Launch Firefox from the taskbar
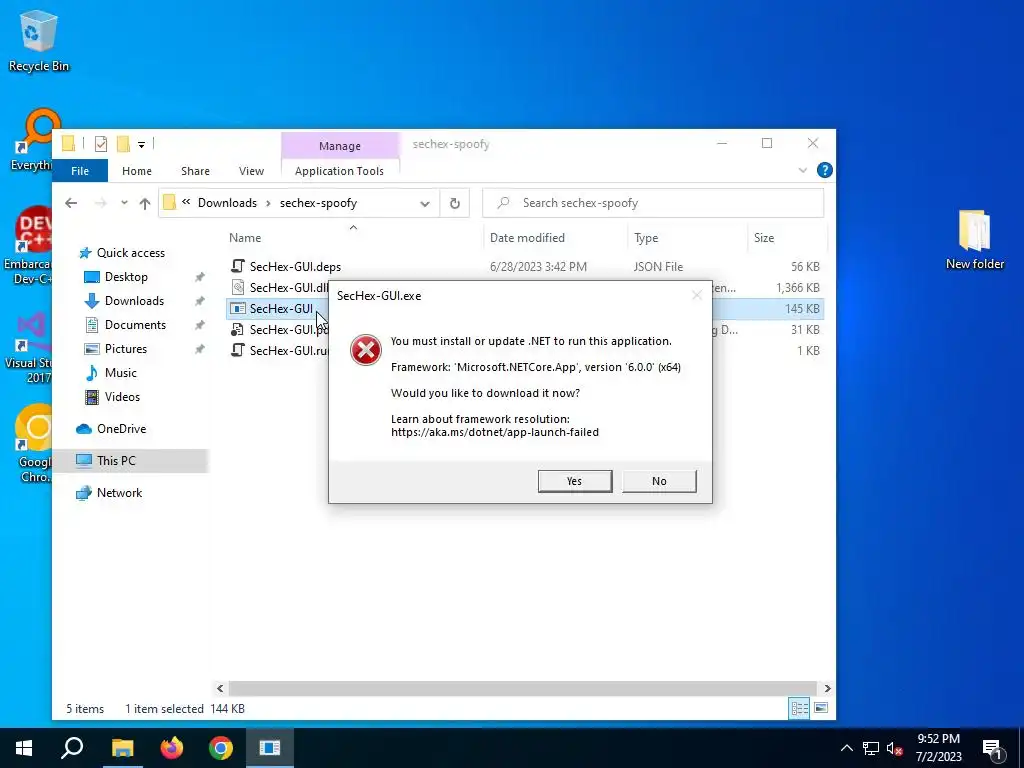This screenshot has width=1024, height=768. coord(172,748)
